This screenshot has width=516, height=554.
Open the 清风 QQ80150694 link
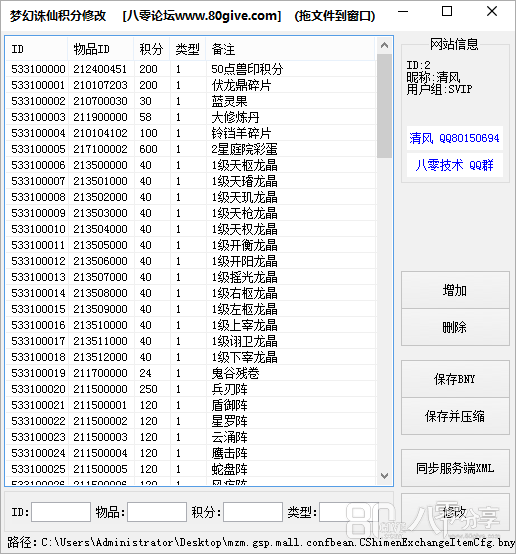(455, 138)
